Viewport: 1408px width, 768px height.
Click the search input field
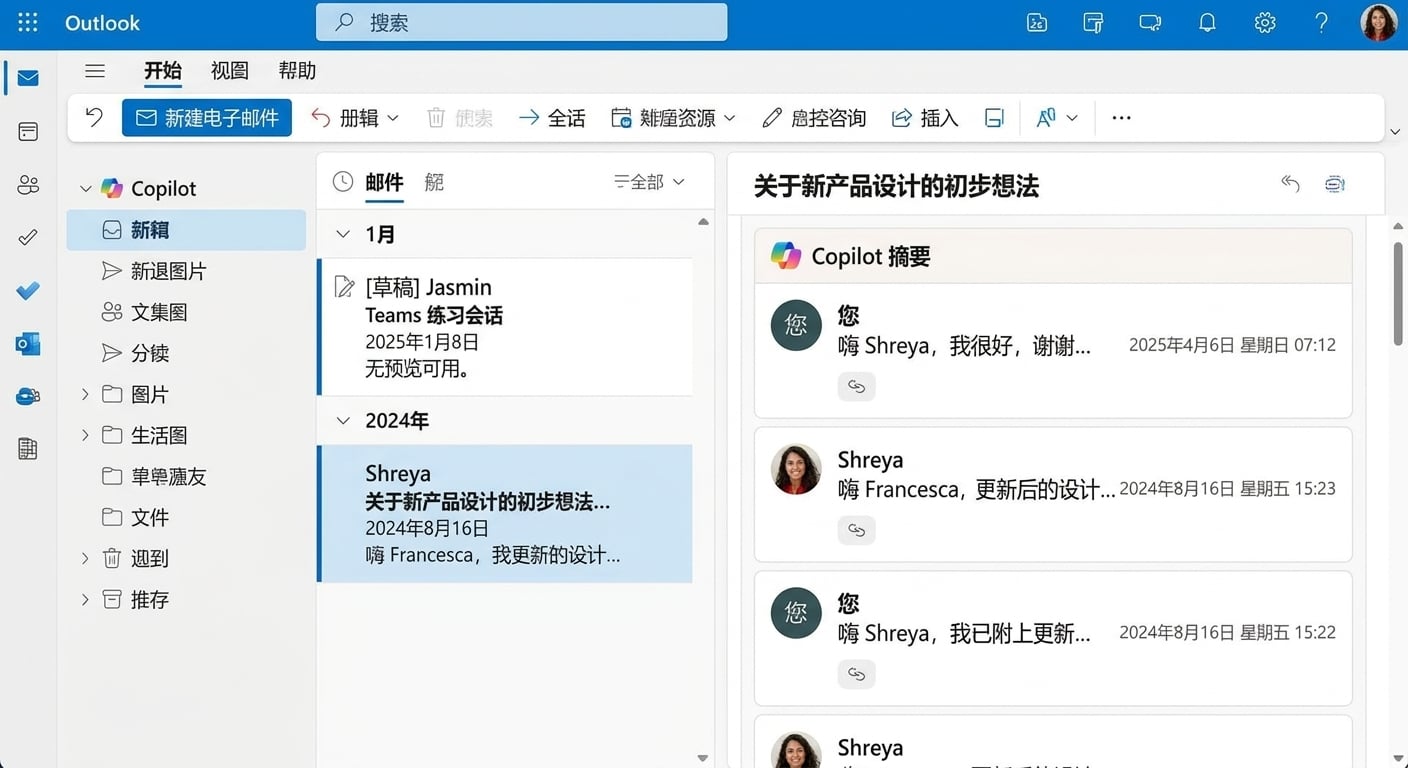pos(521,23)
